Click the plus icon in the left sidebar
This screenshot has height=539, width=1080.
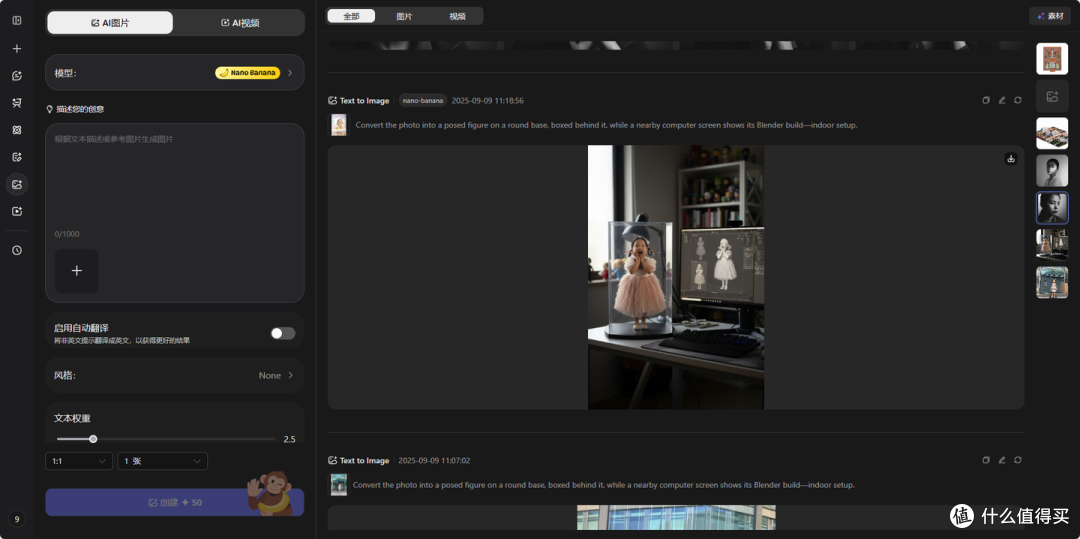[x=17, y=49]
